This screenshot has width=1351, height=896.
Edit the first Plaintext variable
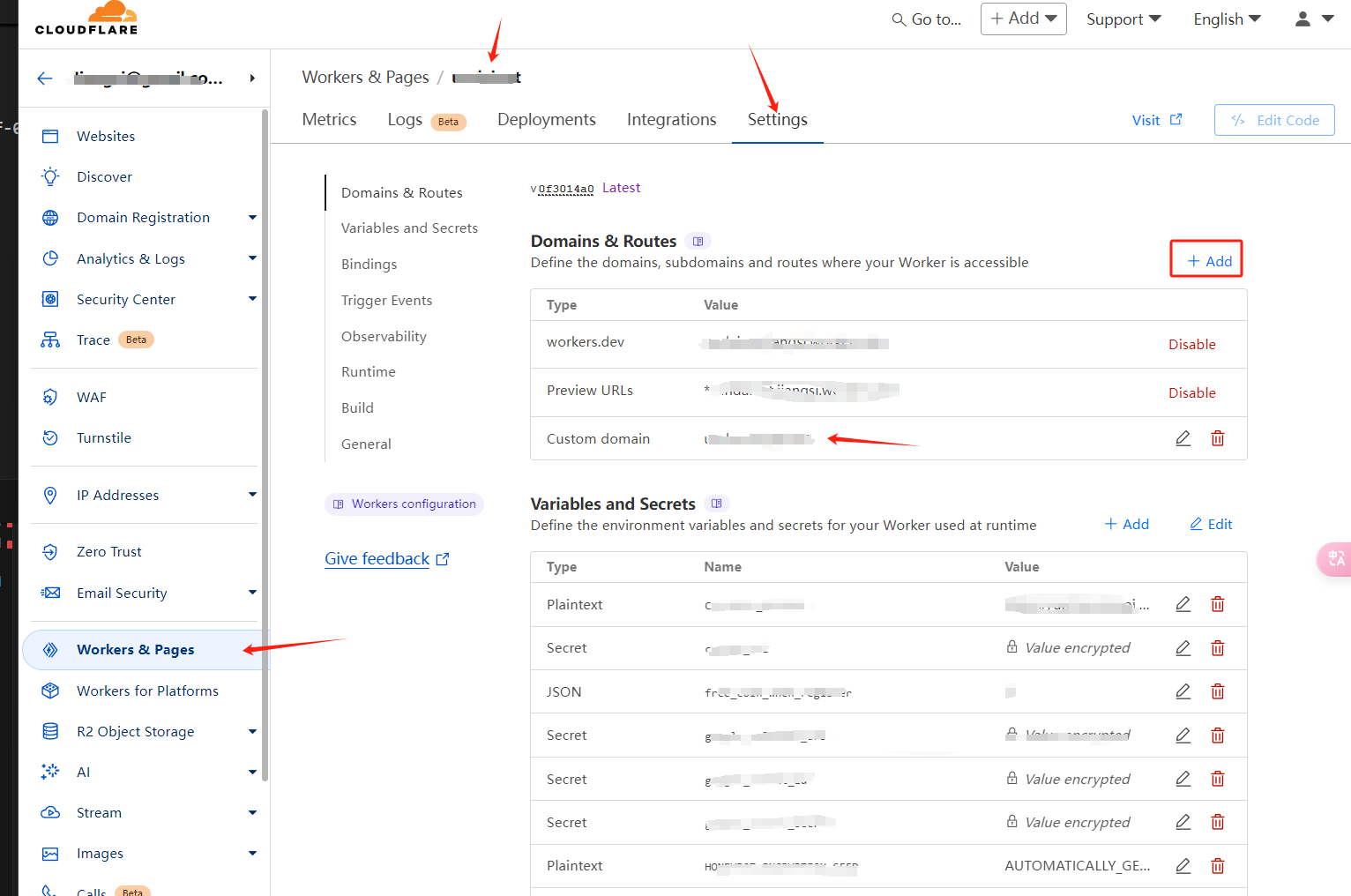1183,604
